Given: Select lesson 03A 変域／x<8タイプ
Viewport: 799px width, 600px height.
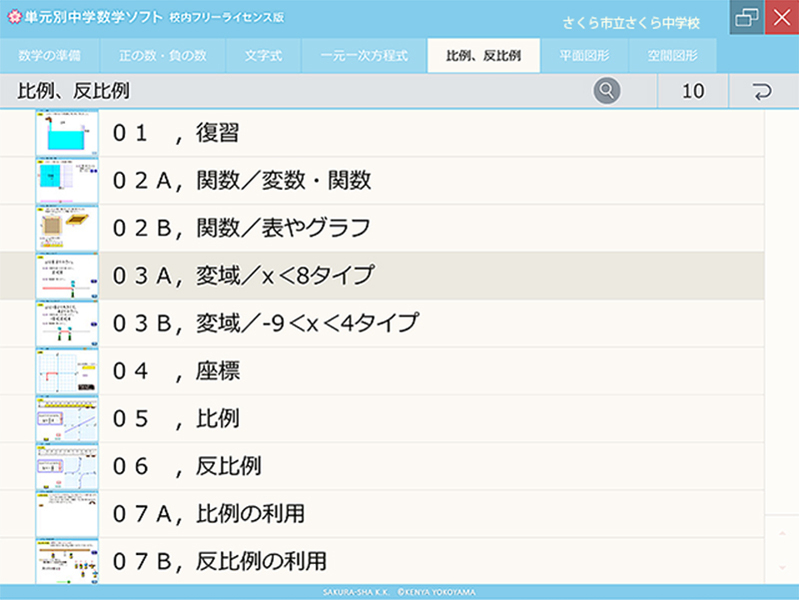Looking at the screenshot, I should [x=243, y=276].
